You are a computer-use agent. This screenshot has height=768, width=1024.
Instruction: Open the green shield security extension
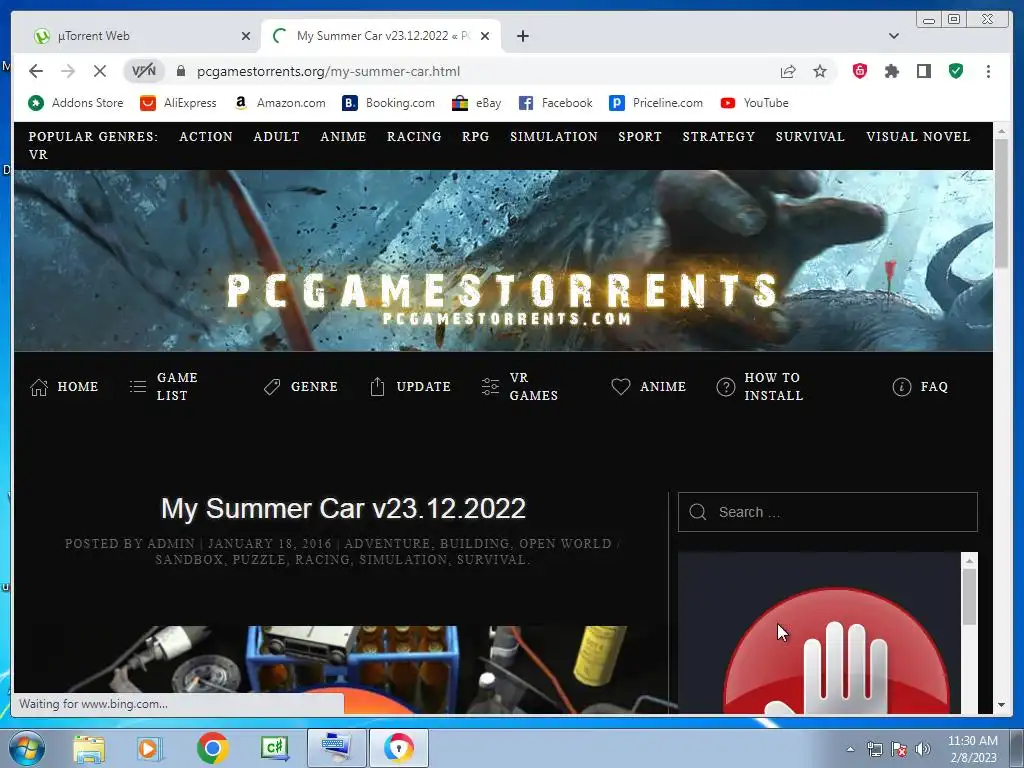(955, 71)
